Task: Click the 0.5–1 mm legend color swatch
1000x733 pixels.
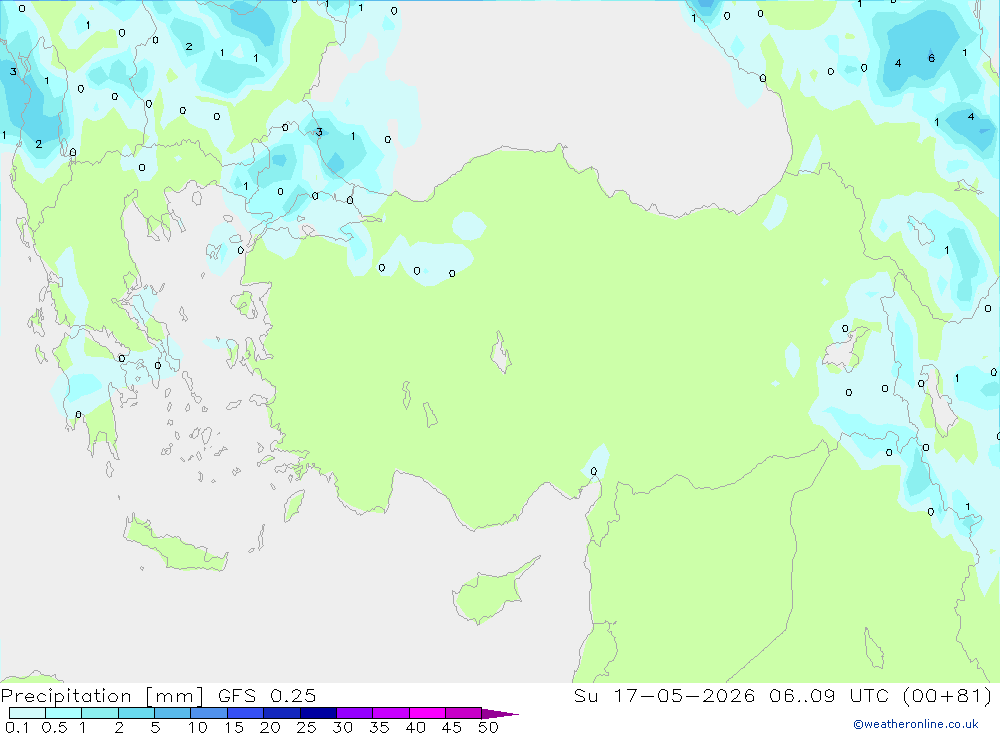Action: click(64, 713)
